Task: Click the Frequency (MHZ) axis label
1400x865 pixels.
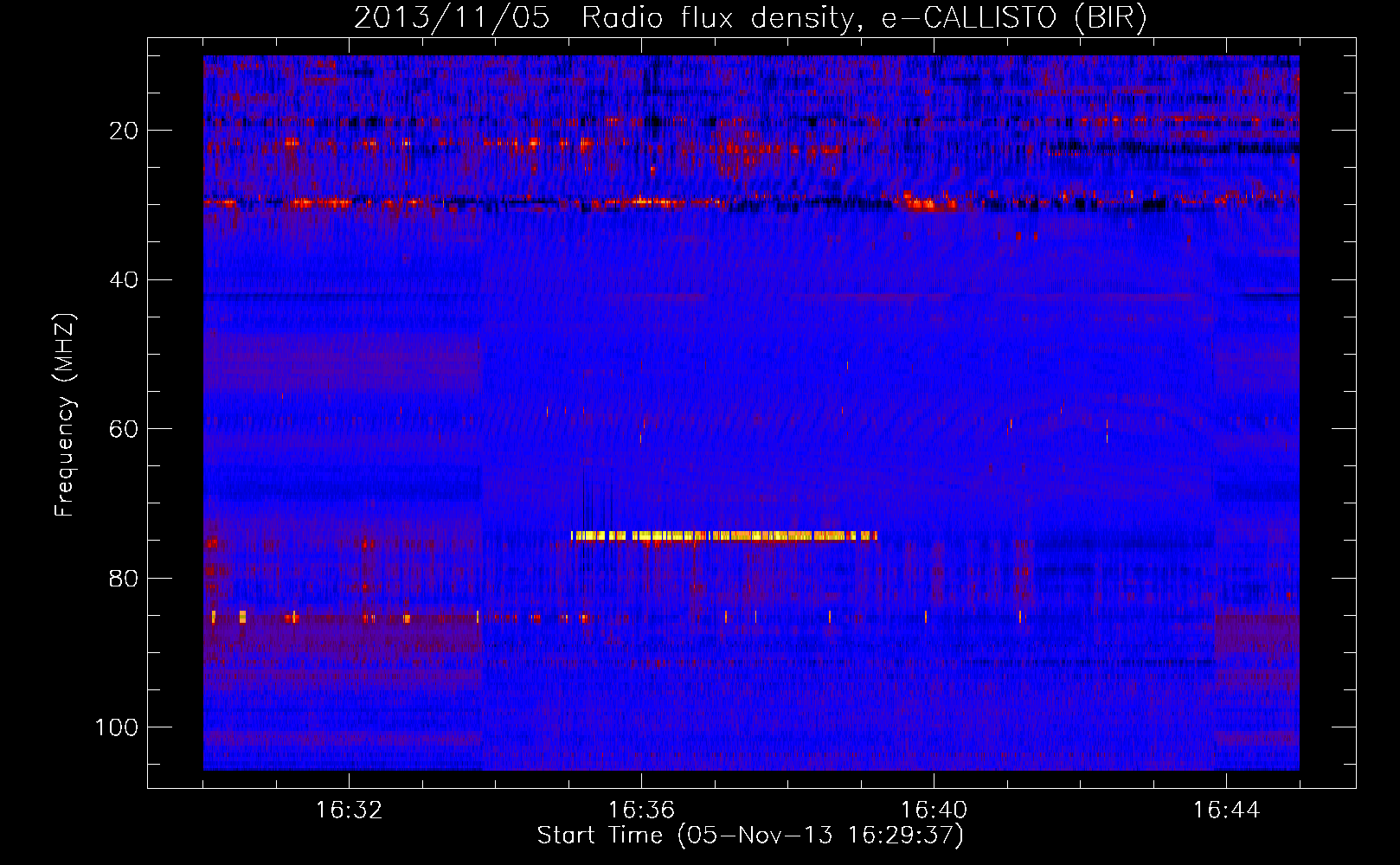Action: coord(65,414)
